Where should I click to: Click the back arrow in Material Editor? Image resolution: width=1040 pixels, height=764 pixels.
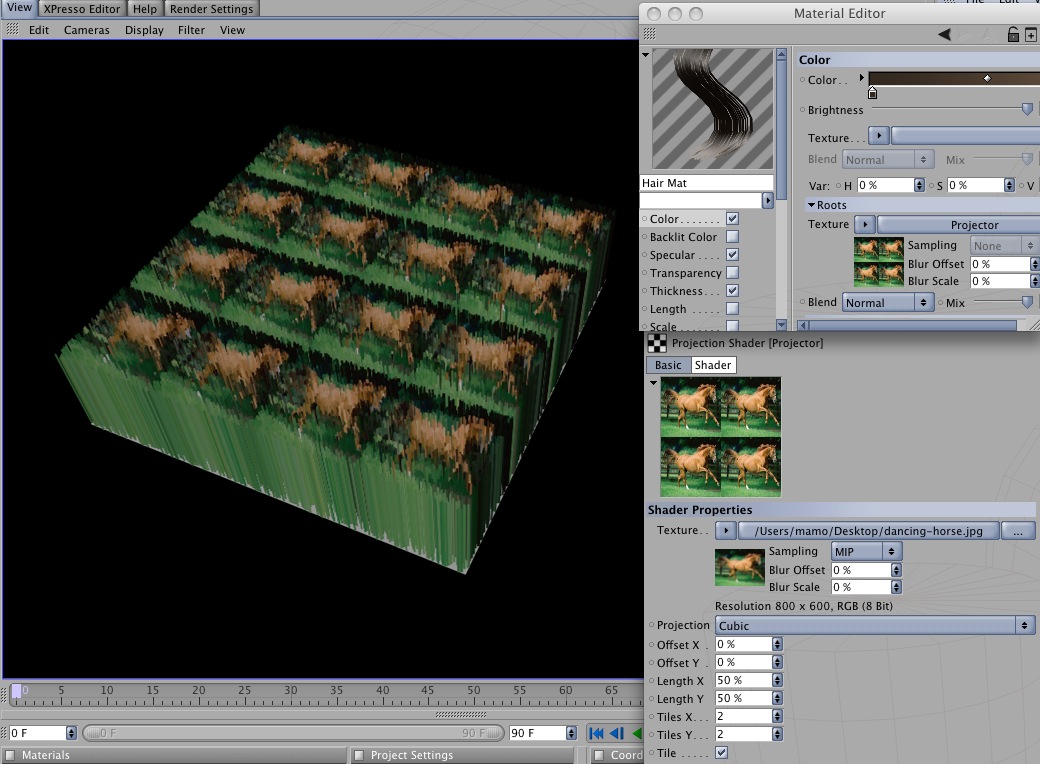tap(944, 34)
